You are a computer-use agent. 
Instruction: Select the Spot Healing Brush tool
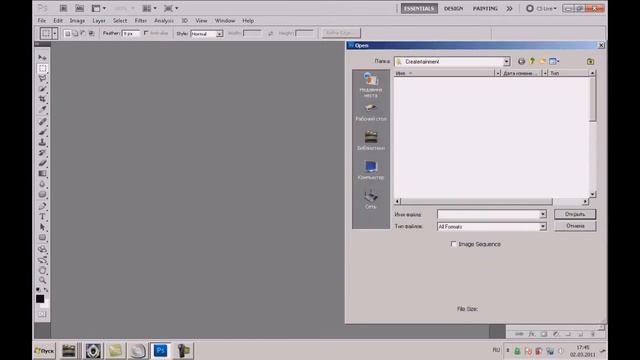pos(42,122)
